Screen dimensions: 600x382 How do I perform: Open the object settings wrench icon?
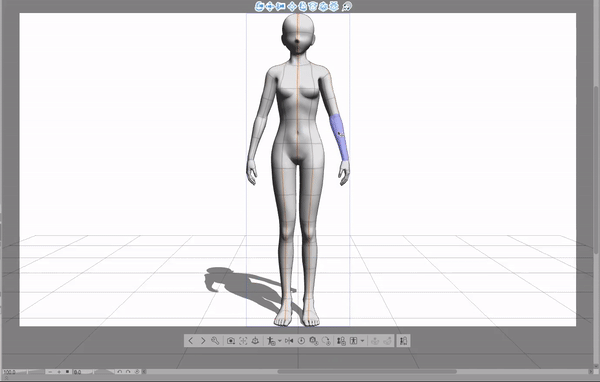[215, 341]
